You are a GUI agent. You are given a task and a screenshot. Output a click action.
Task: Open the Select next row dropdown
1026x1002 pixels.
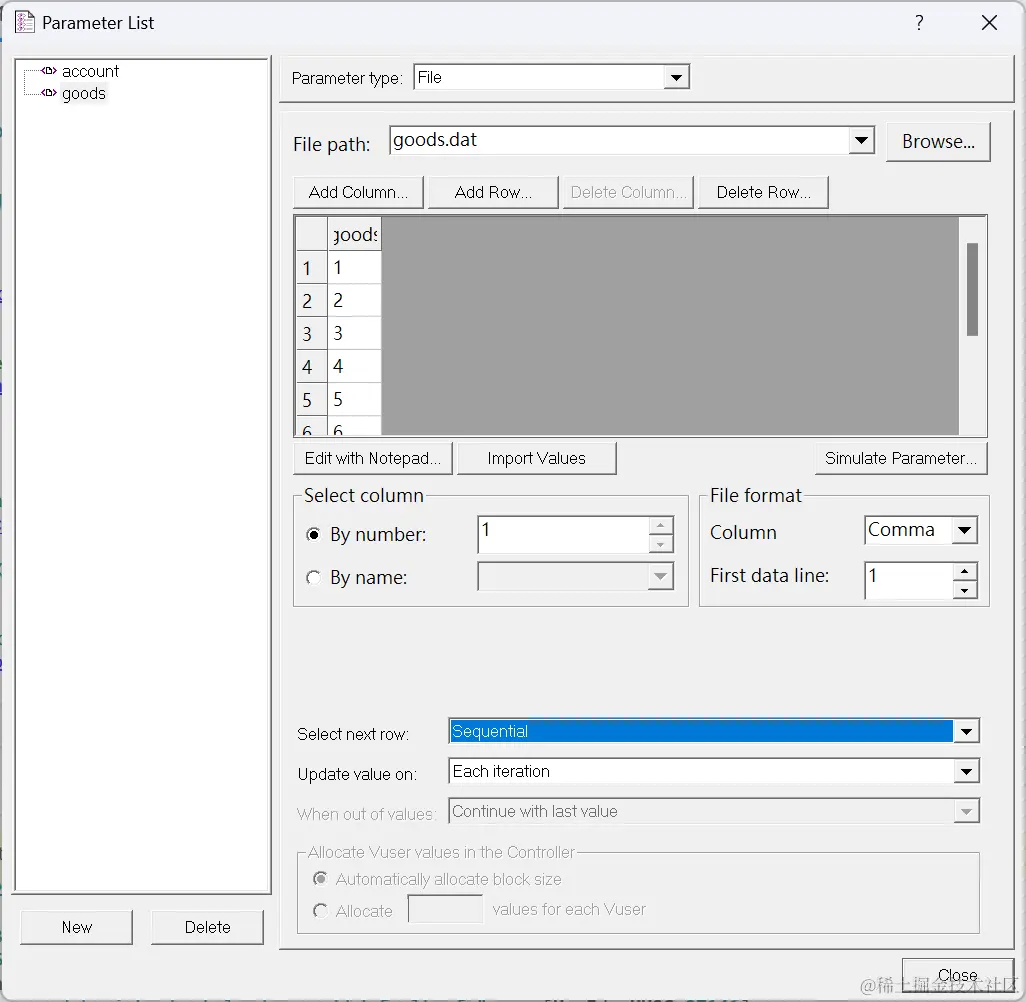click(966, 731)
